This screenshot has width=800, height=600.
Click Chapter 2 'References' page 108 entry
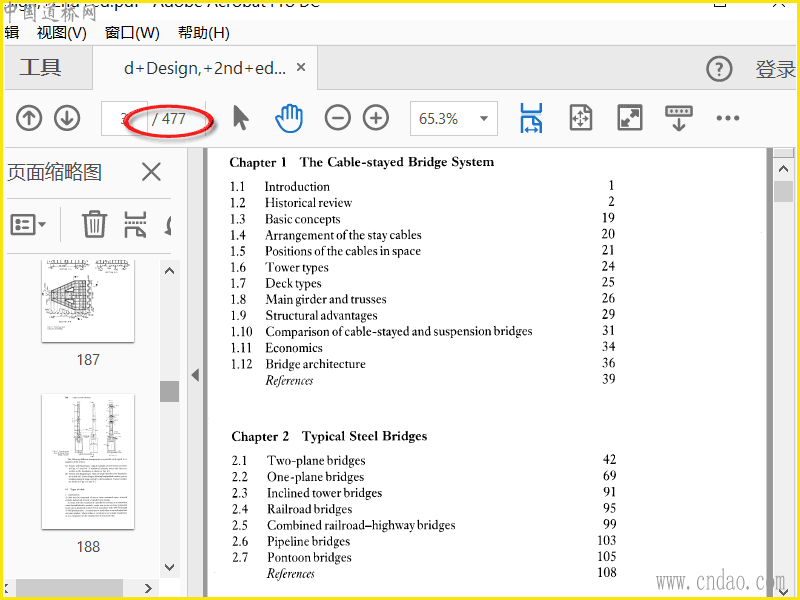click(x=291, y=574)
